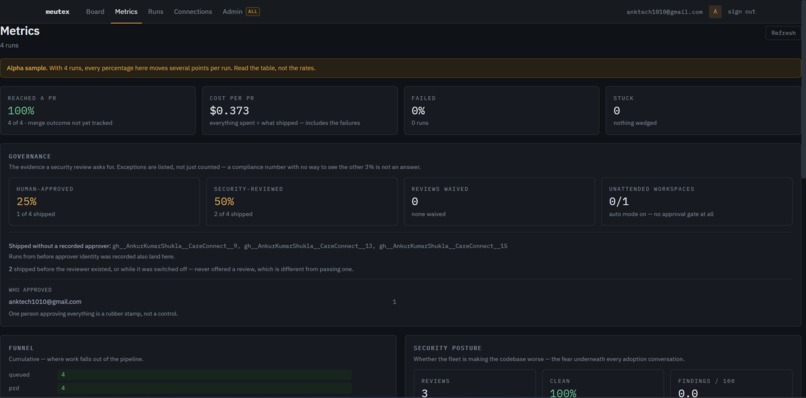Click approver anktech1010@gmail.com under Who Approved
806x398 pixels.
click(x=45, y=302)
